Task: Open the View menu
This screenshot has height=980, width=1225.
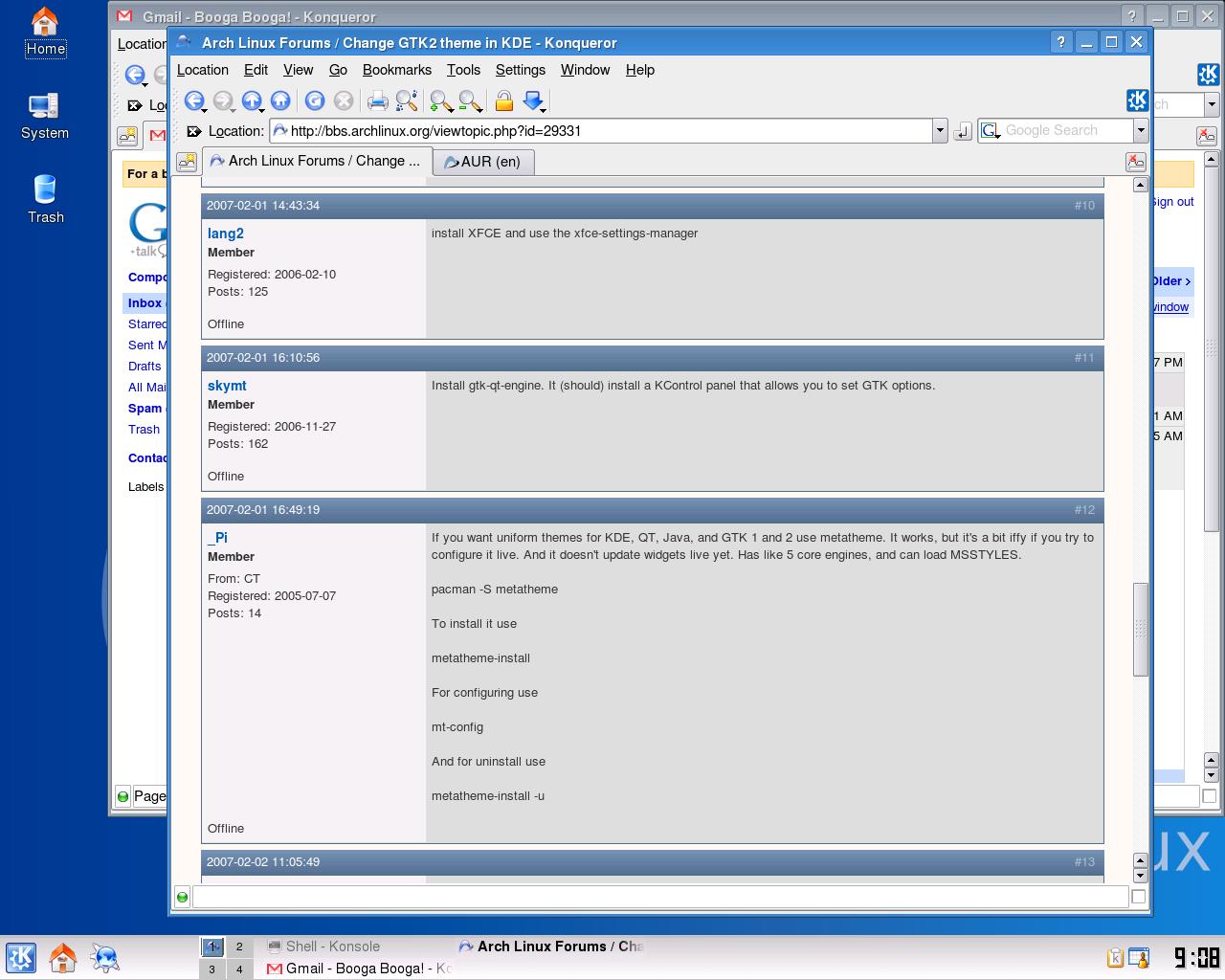Action: point(298,70)
